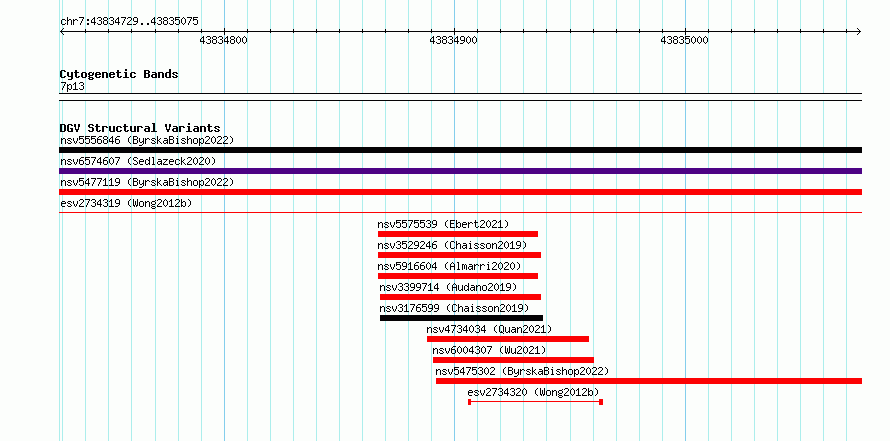Open variant label nsv6574607 (Sedlazeck2020)

point(138,161)
